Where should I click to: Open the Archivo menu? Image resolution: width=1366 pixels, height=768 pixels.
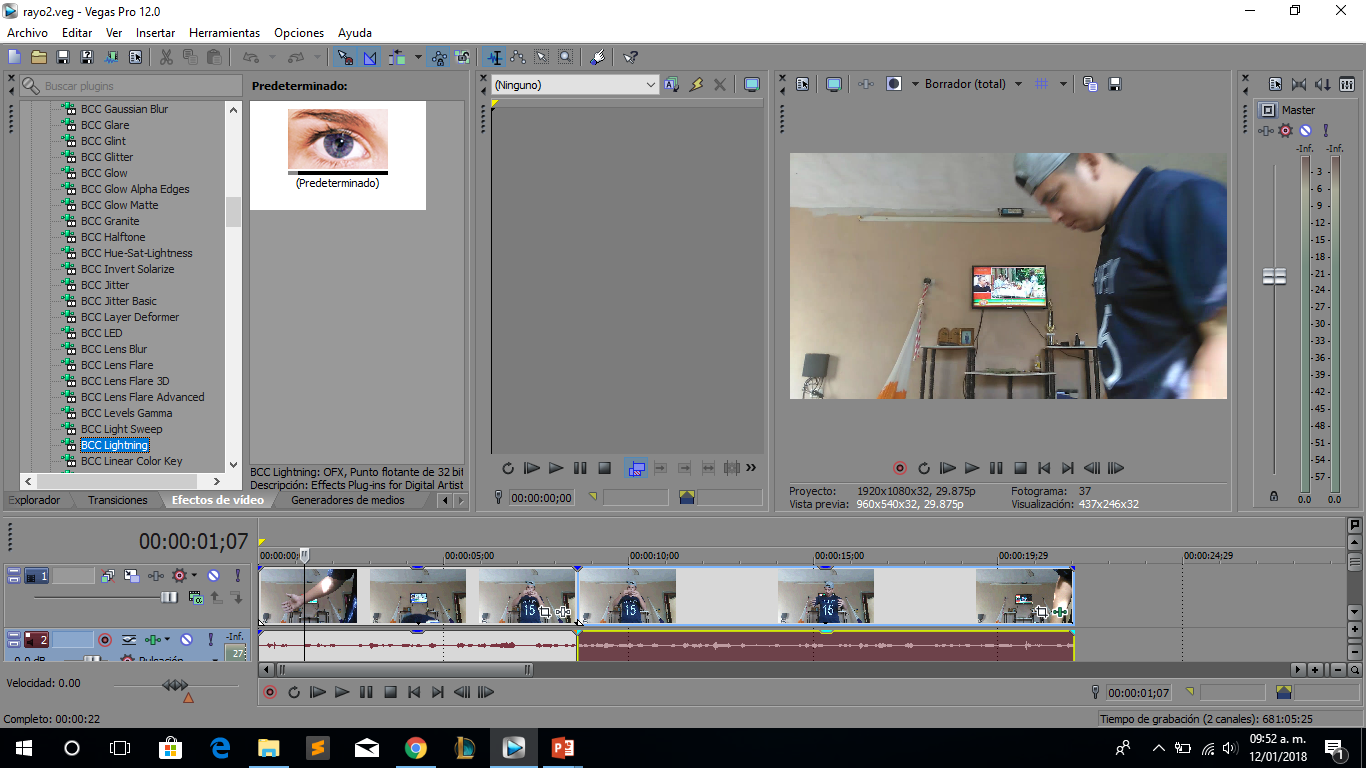(27, 33)
